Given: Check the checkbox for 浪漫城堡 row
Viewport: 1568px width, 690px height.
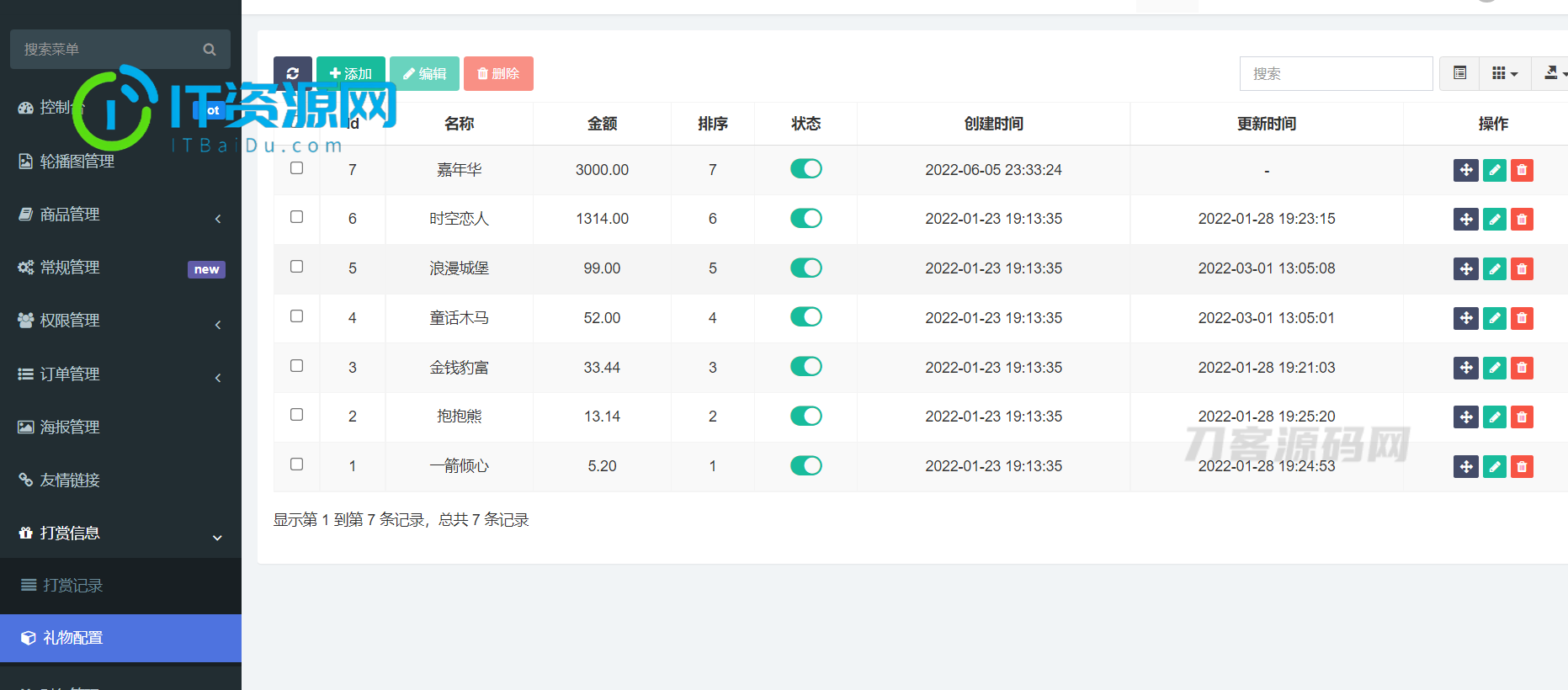Looking at the screenshot, I should pyautogui.click(x=296, y=267).
